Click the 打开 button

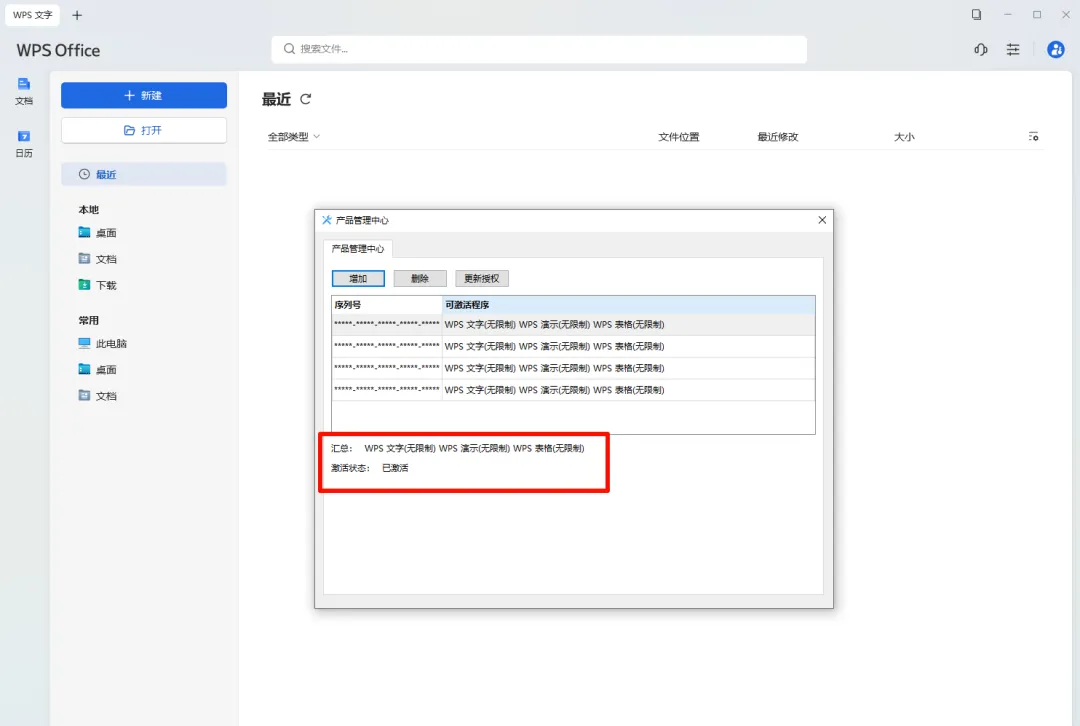click(x=144, y=130)
